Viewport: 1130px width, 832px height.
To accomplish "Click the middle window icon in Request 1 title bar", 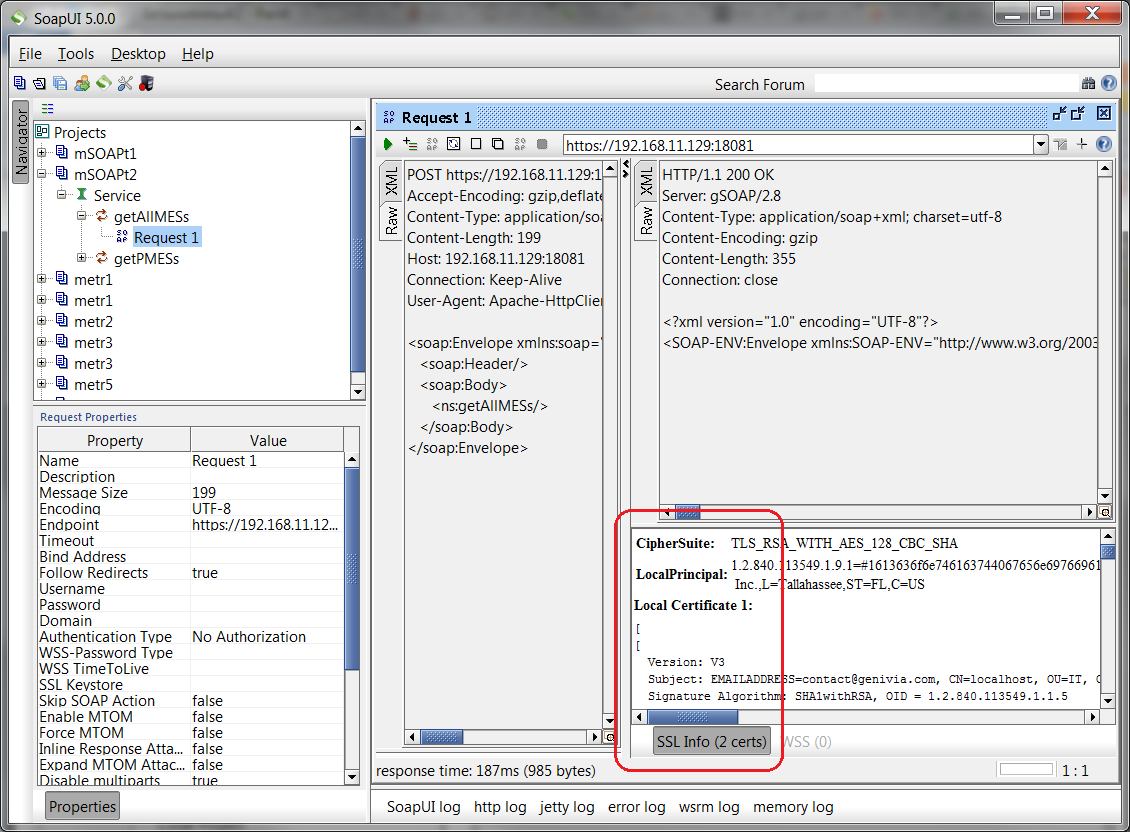I will [1078, 113].
